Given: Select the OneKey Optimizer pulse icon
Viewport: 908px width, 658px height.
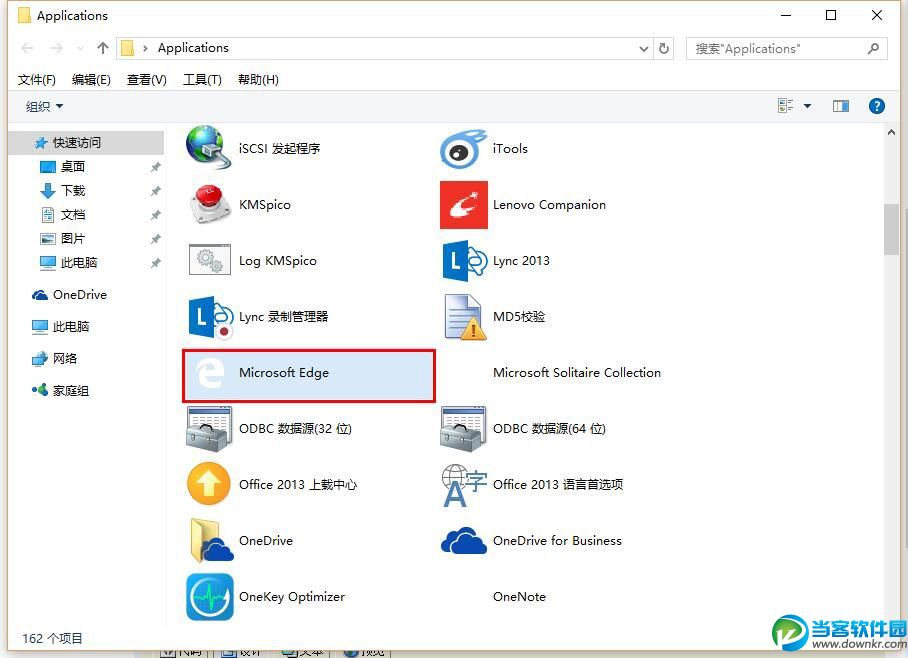Looking at the screenshot, I should 210,597.
